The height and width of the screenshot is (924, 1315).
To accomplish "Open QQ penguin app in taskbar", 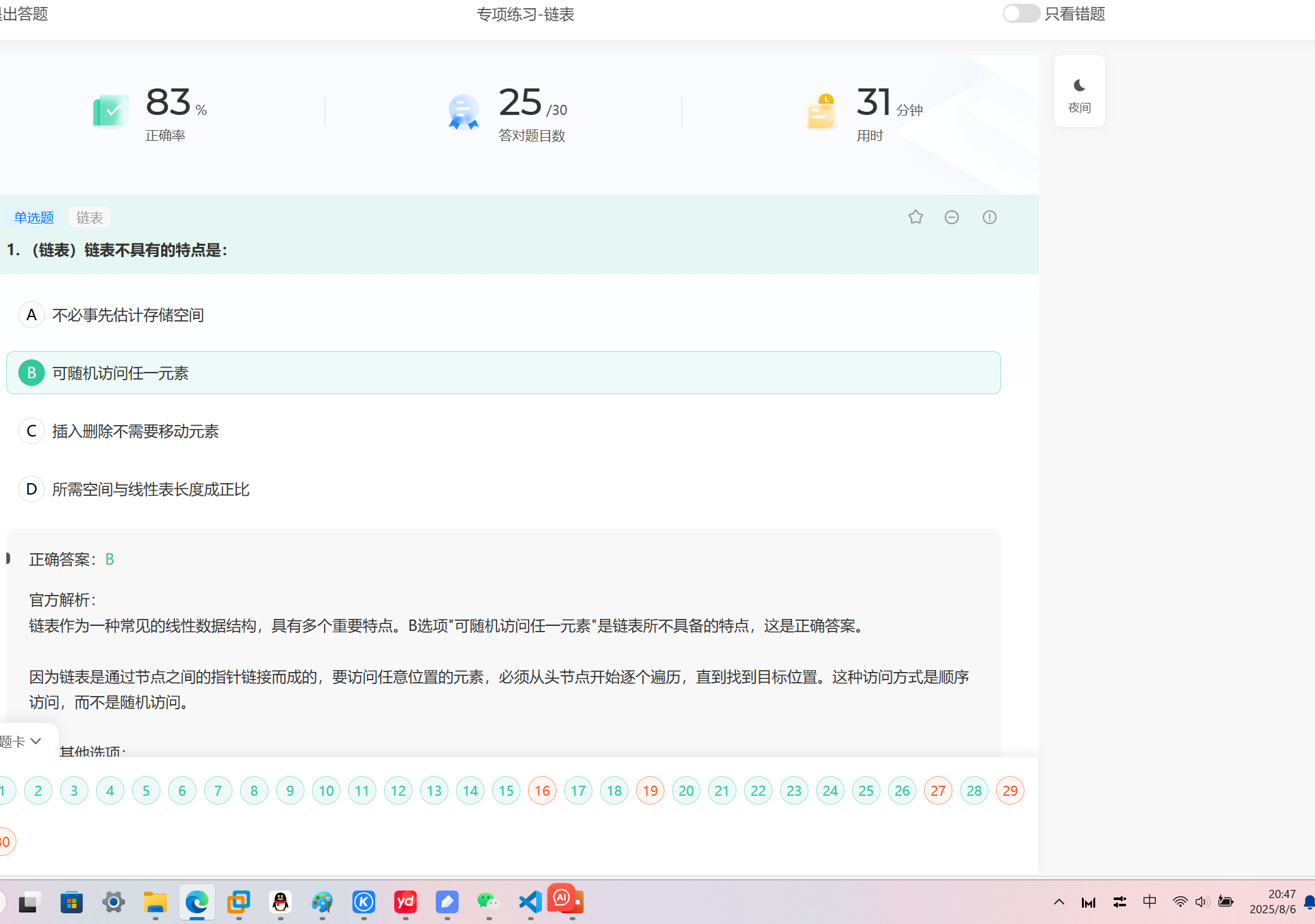I will tap(280, 902).
